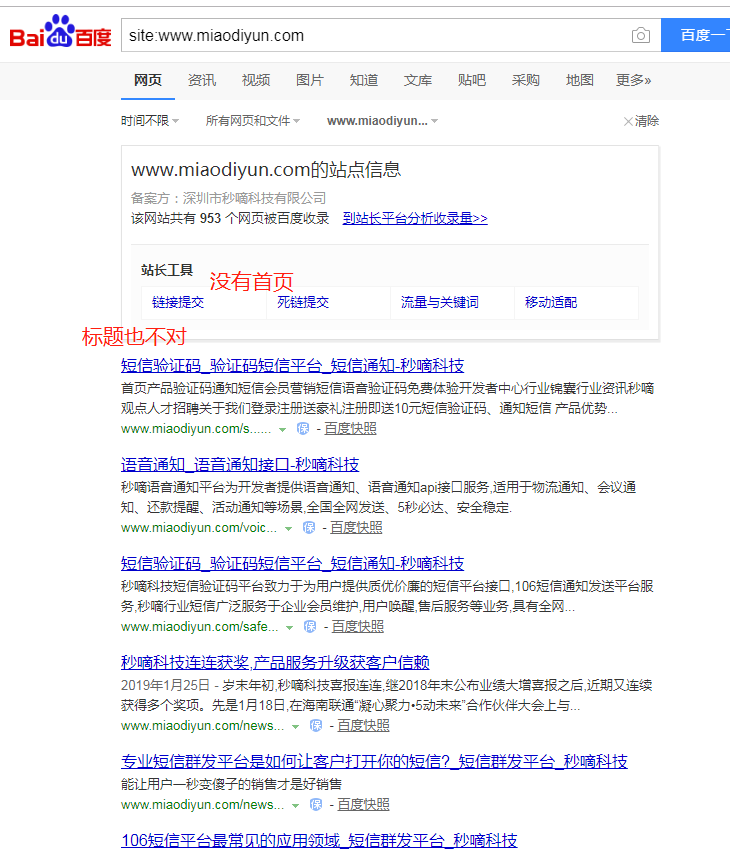
Task: Click green URL www.miaodiyun.com/safe...
Action: pyautogui.click(x=199, y=627)
